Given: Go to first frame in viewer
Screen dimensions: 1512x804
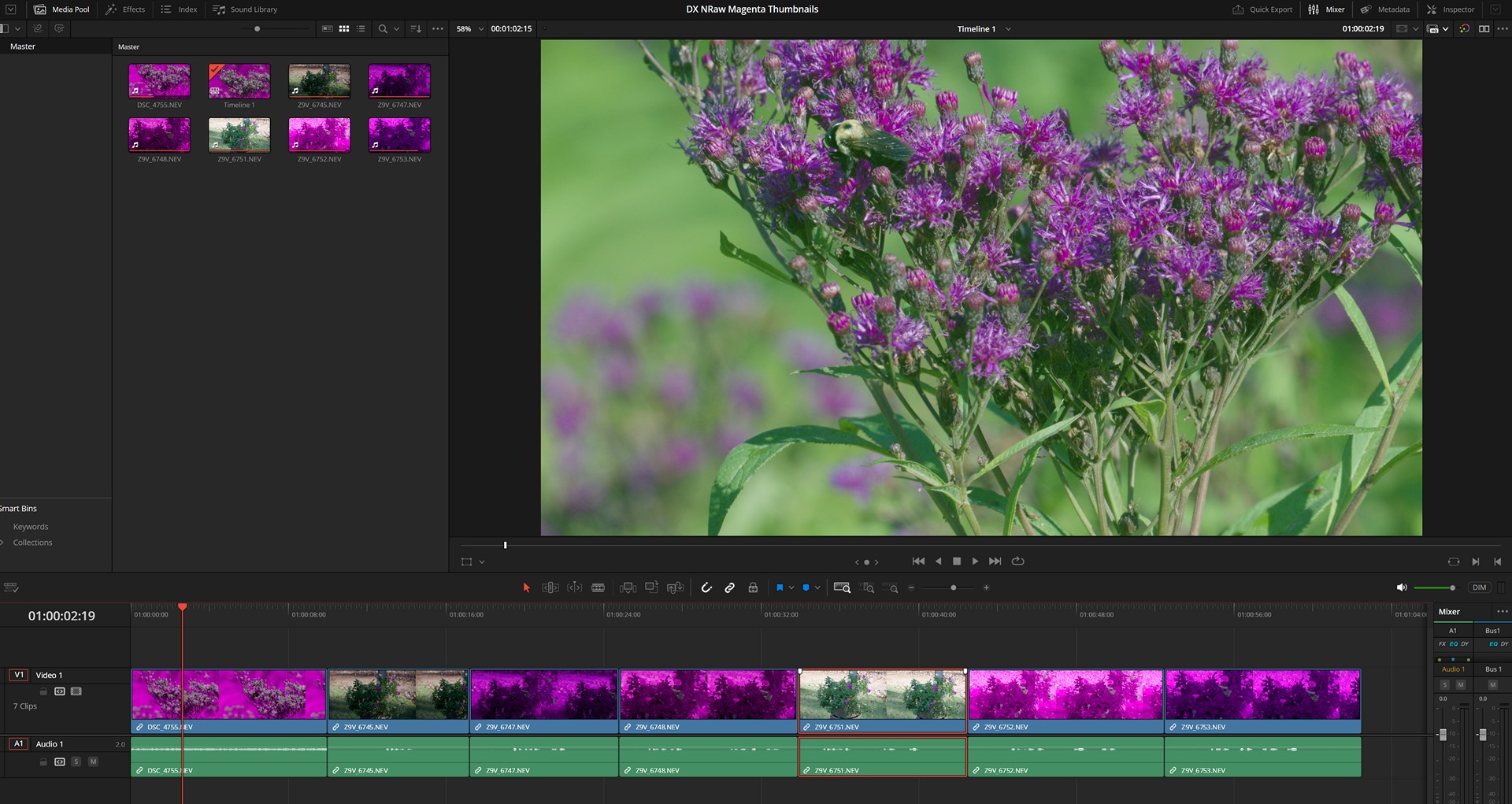Looking at the screenshot, I should [918, 561].
